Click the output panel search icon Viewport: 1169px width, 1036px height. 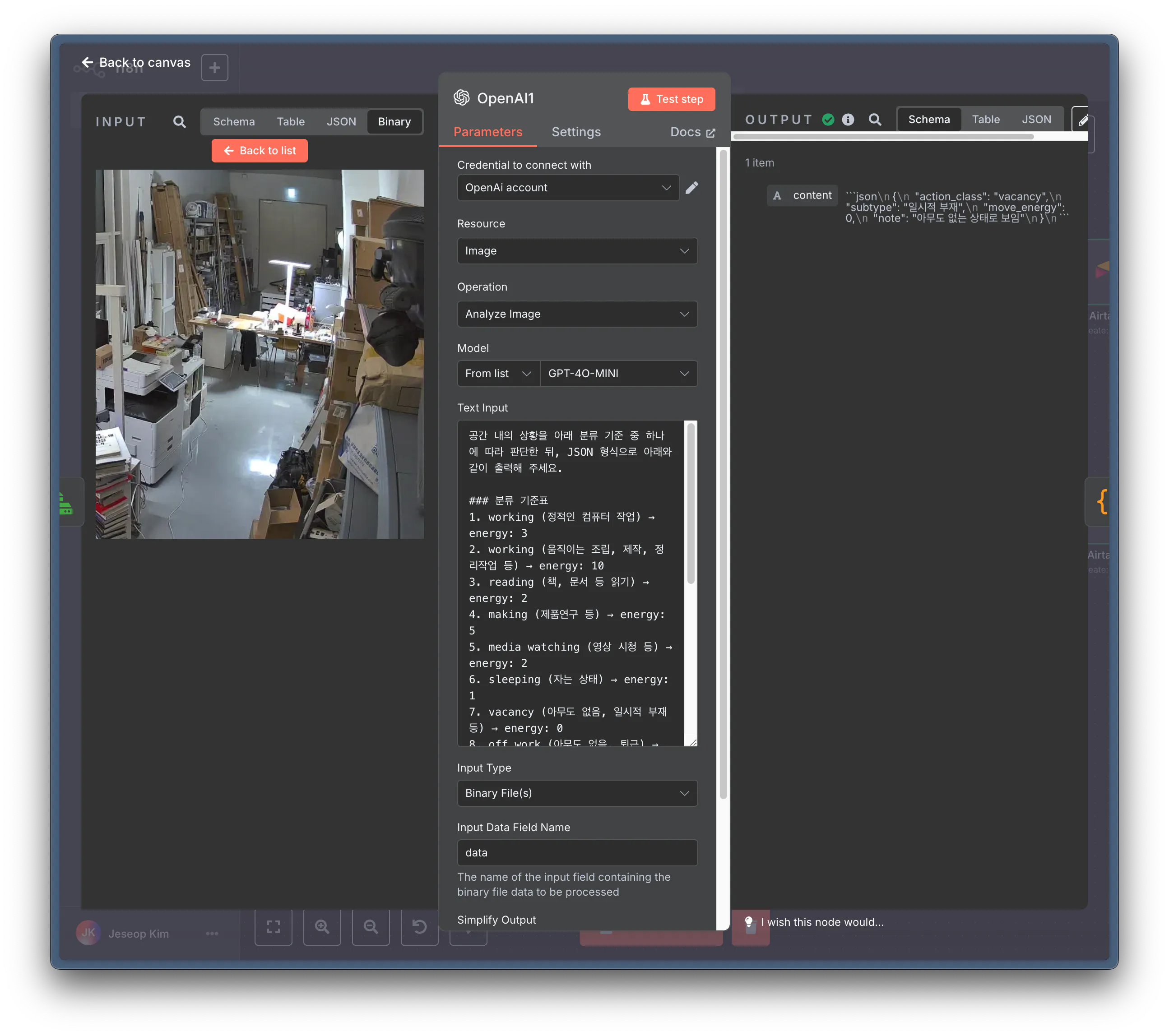point(874,120)
